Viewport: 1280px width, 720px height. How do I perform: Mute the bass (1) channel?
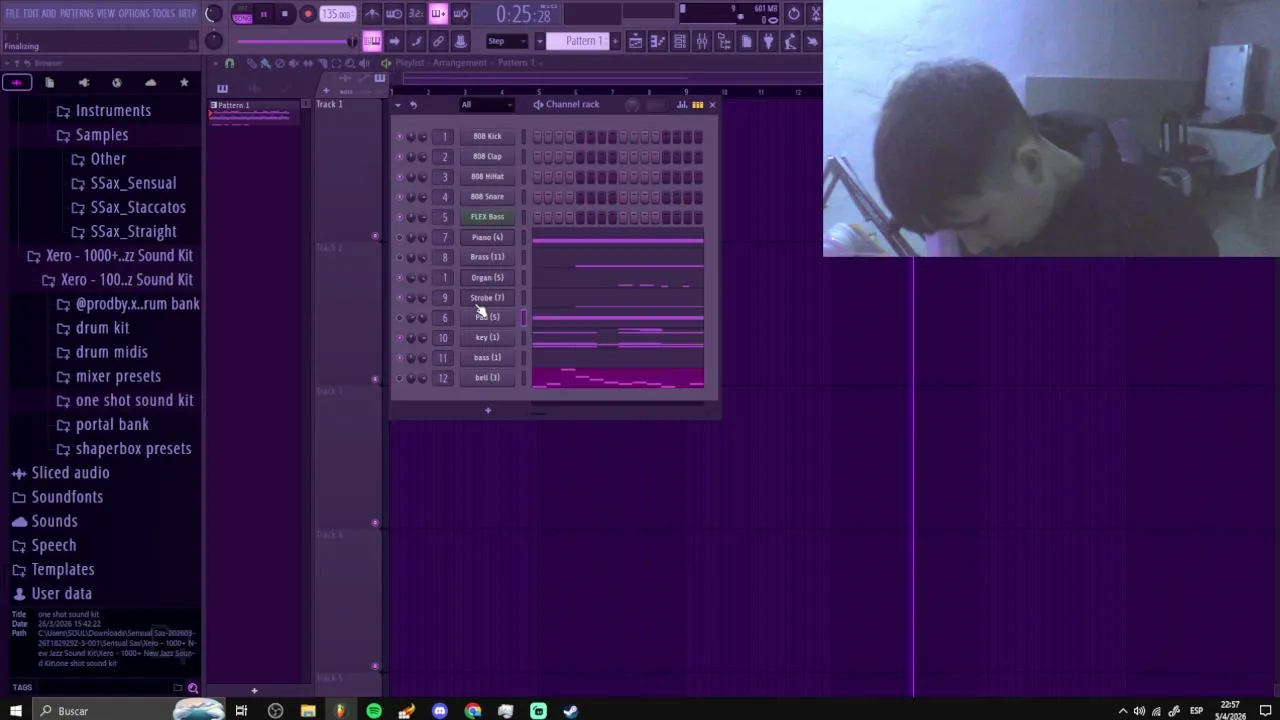pyautogui.click(x=400, y=358)
